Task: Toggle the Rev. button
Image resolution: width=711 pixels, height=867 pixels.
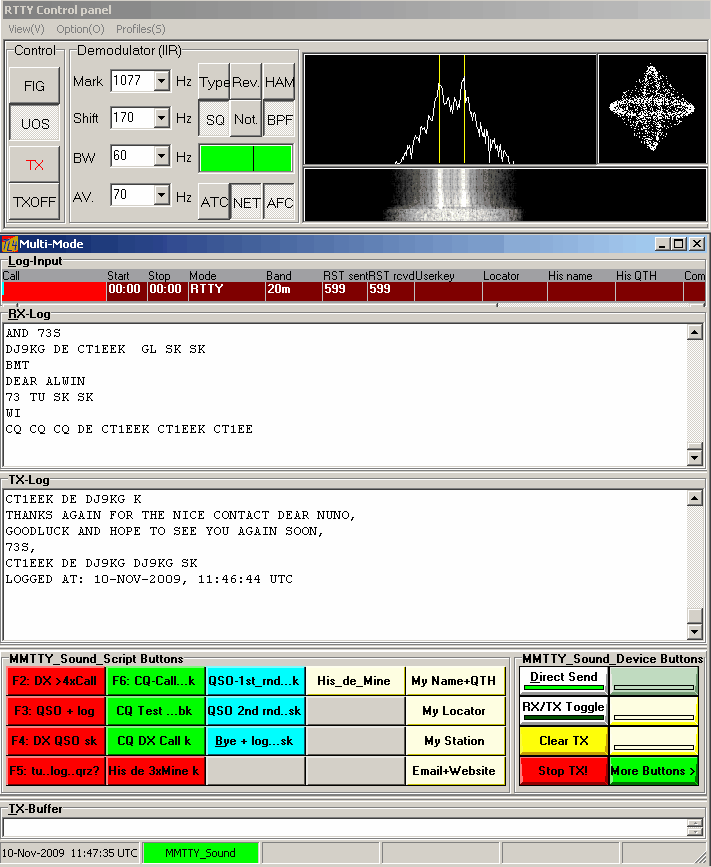Action: pyautogui.click(x=245, y=82)
